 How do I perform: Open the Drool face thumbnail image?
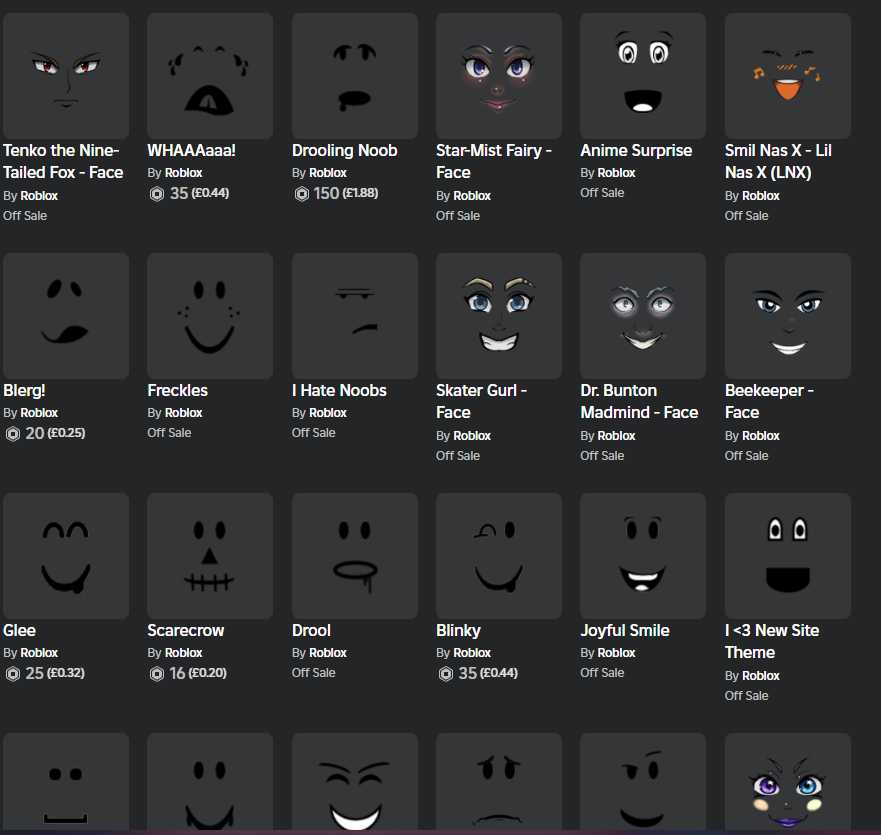point(355,556)
